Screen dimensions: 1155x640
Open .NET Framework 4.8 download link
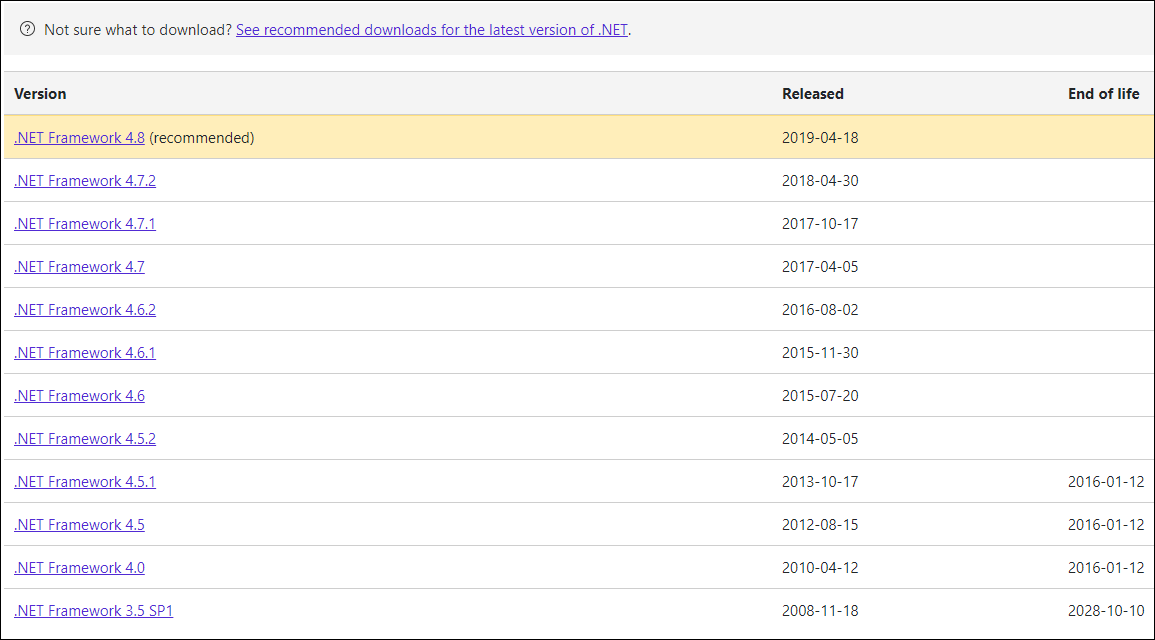(80, 138)
